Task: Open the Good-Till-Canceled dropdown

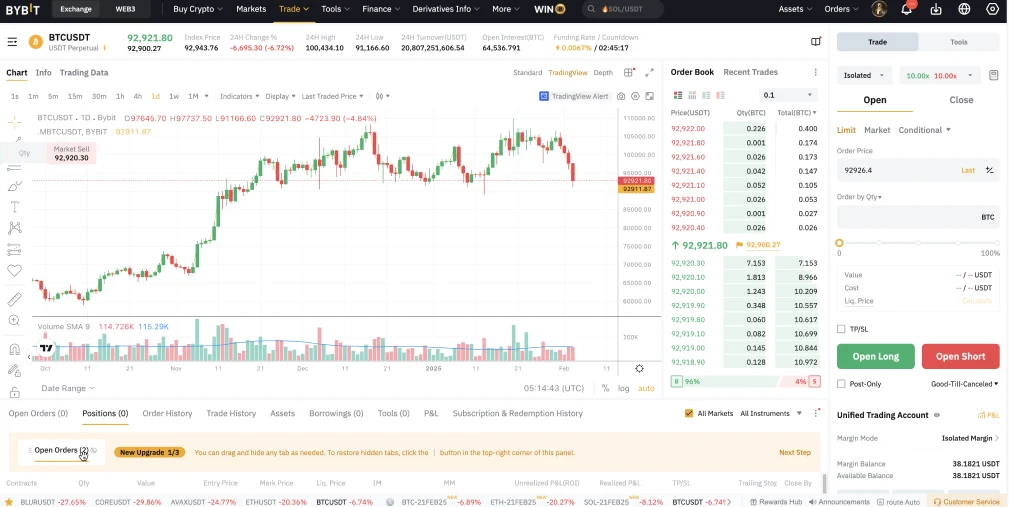Action: click(x=965, y=384)
